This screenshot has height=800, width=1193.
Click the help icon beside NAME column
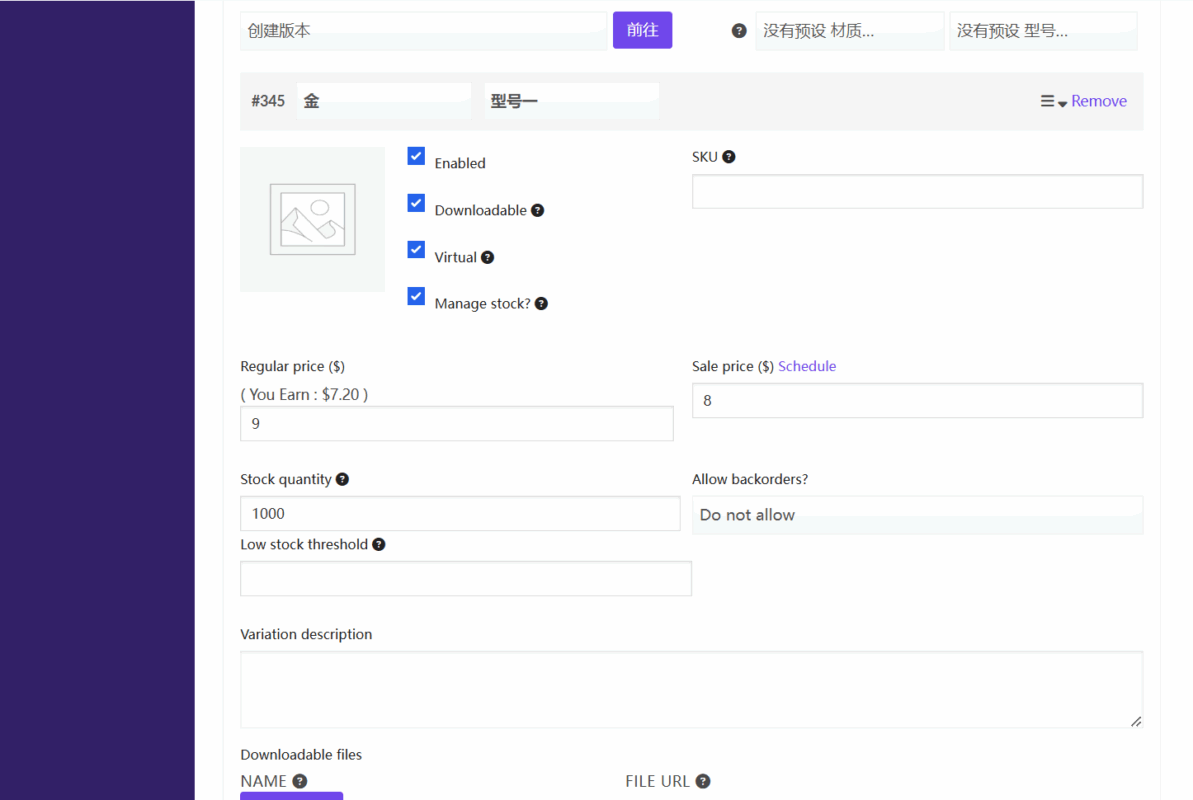click(x=299, y=781)
